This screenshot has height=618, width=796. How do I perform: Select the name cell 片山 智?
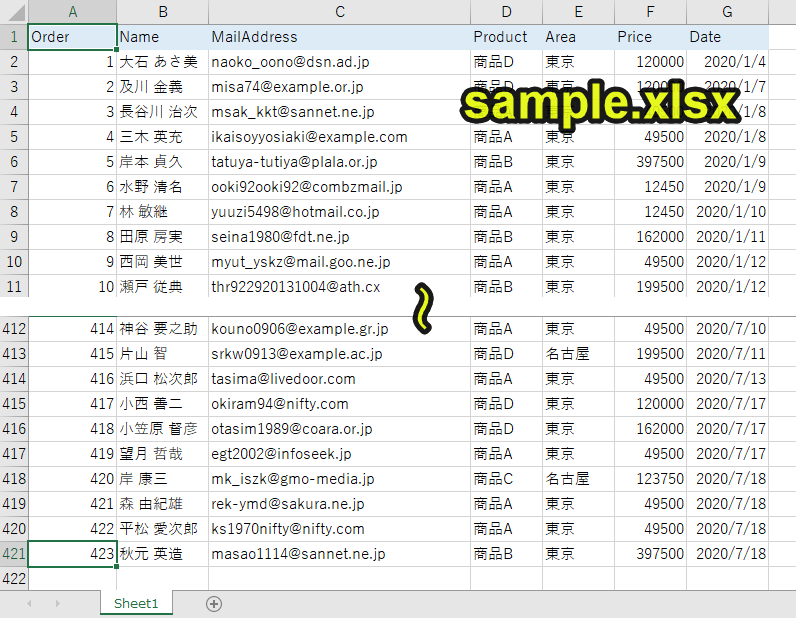click(162, 354)
